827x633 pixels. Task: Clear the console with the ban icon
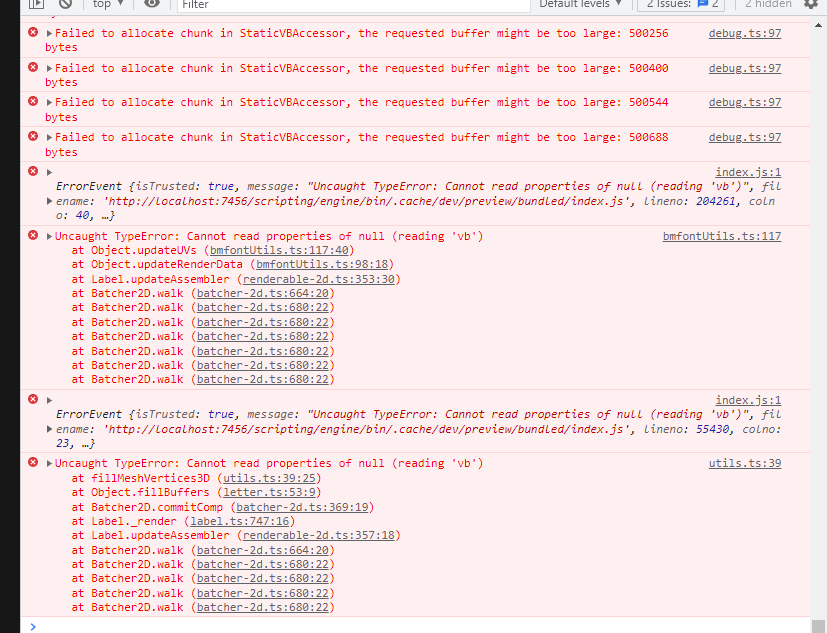pos(65,4)
